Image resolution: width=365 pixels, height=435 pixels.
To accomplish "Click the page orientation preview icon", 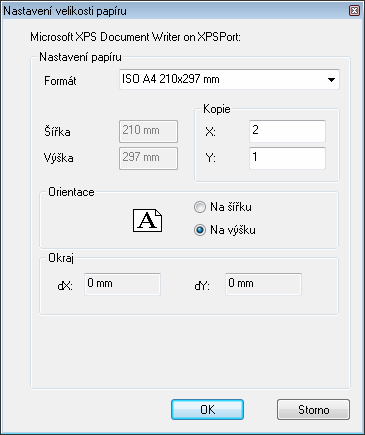I will [x=147, y=220].
